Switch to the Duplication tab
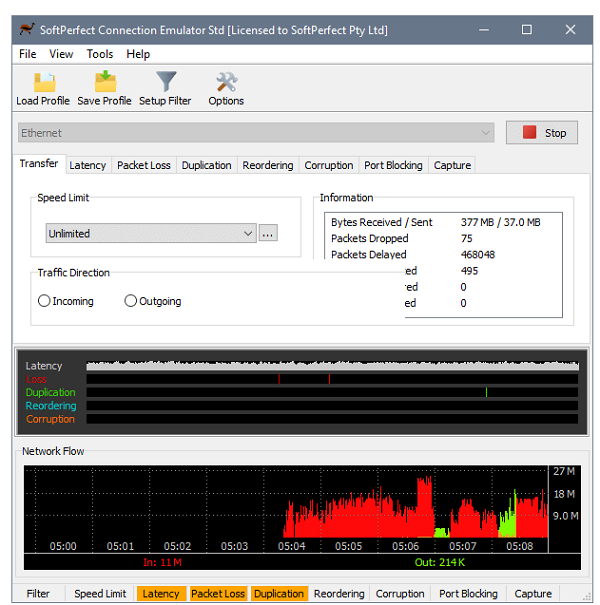 coord(206,165)
